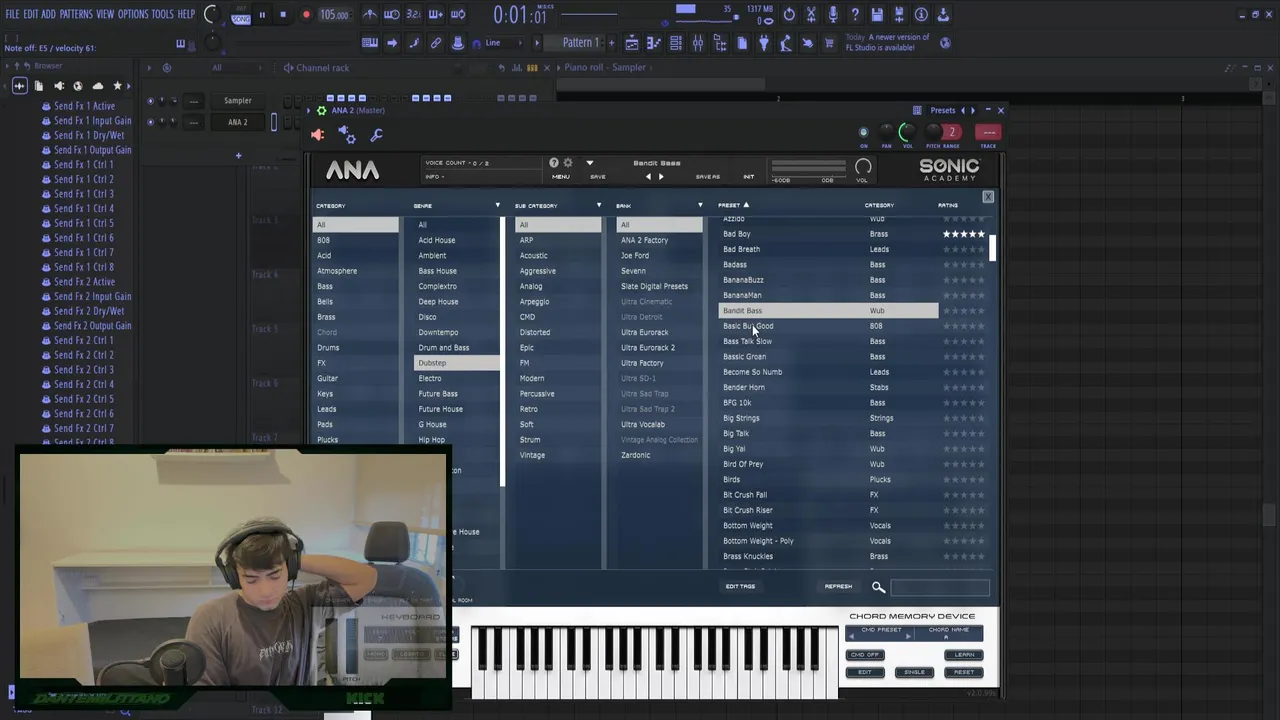Open the Presets dropdown in plugin wrapper
This screenshot has width=1280, height=720.
click(x=942, y=110)
